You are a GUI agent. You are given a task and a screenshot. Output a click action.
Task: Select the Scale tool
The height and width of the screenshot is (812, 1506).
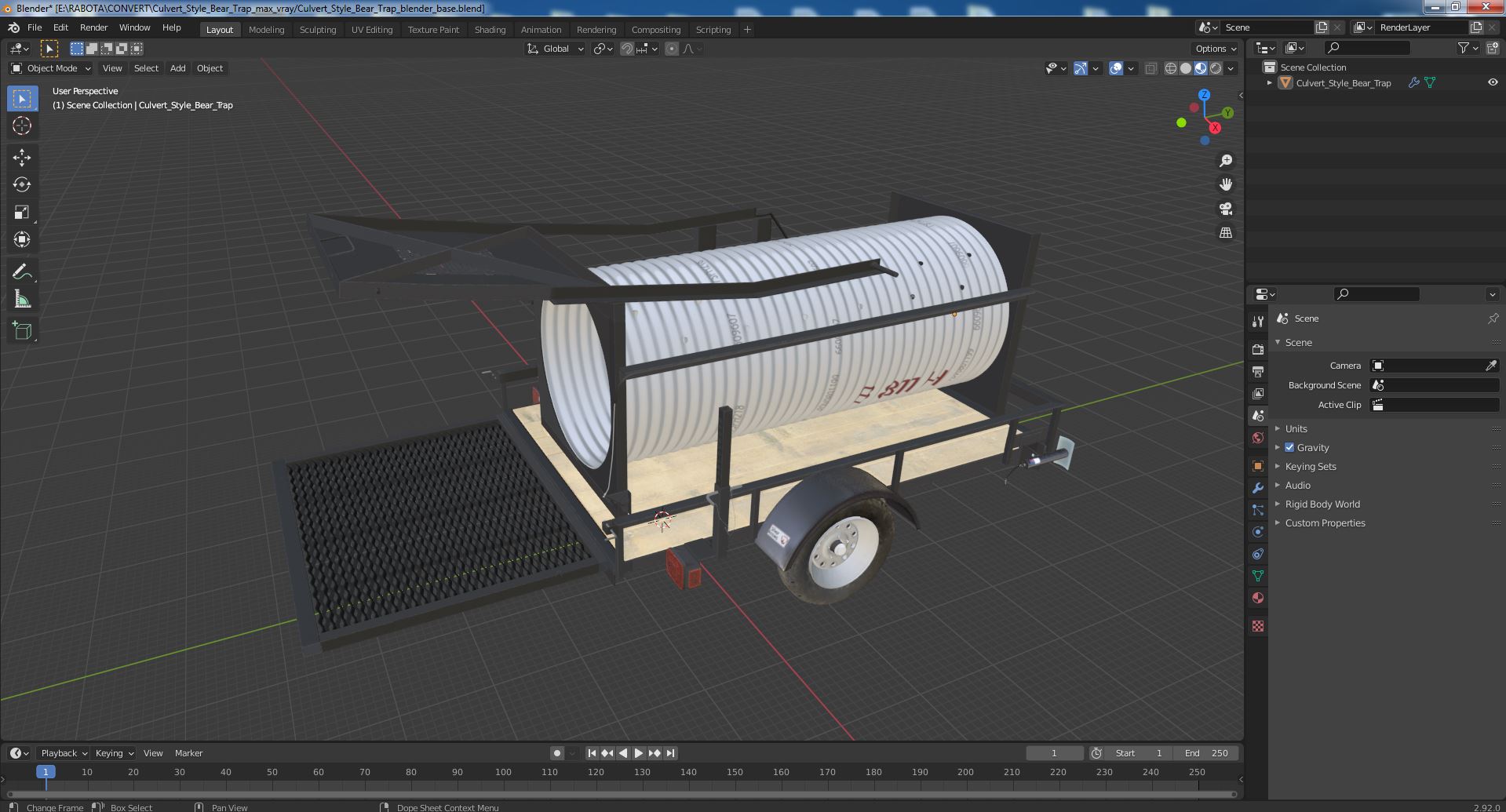click(x=22, y=212)
